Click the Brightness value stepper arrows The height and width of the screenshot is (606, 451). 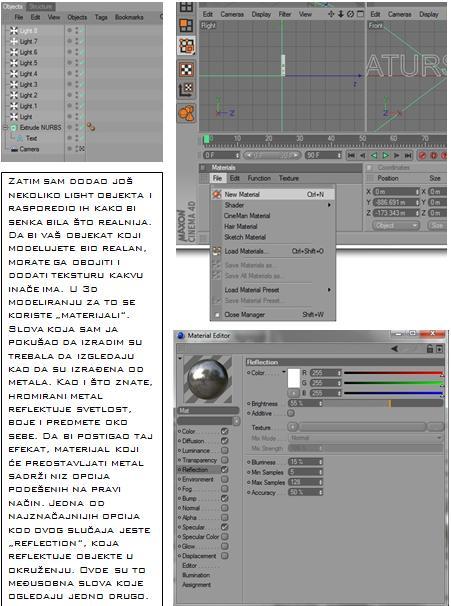(320, 403)
